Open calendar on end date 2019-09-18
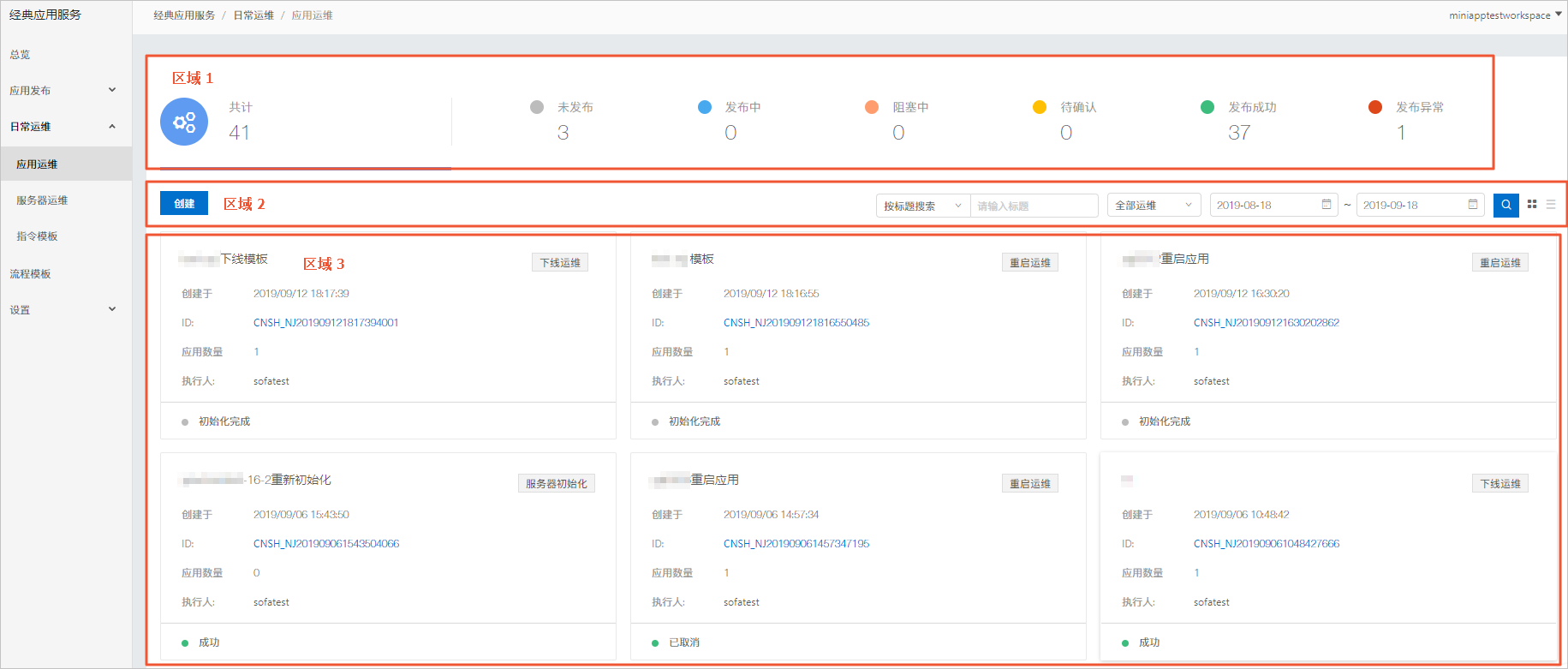 tap(1473, 205)
